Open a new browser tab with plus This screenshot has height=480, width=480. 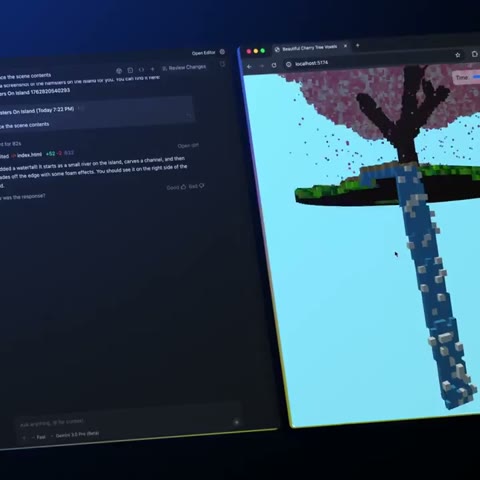(x=357, y=45)
